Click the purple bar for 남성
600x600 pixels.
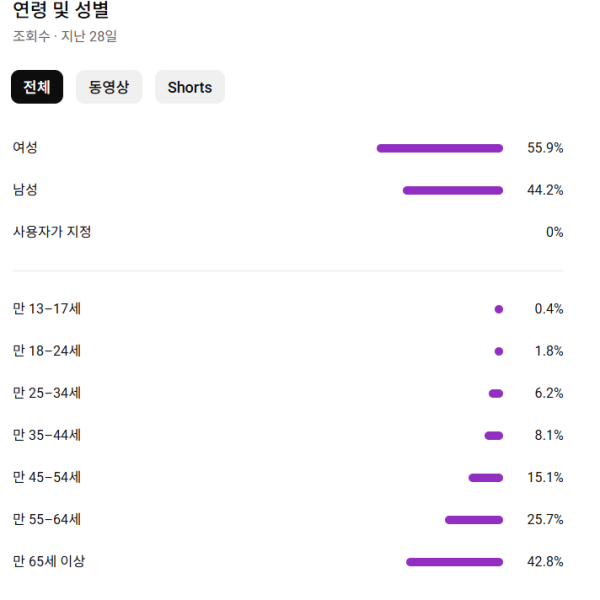(x=453, y=190)
